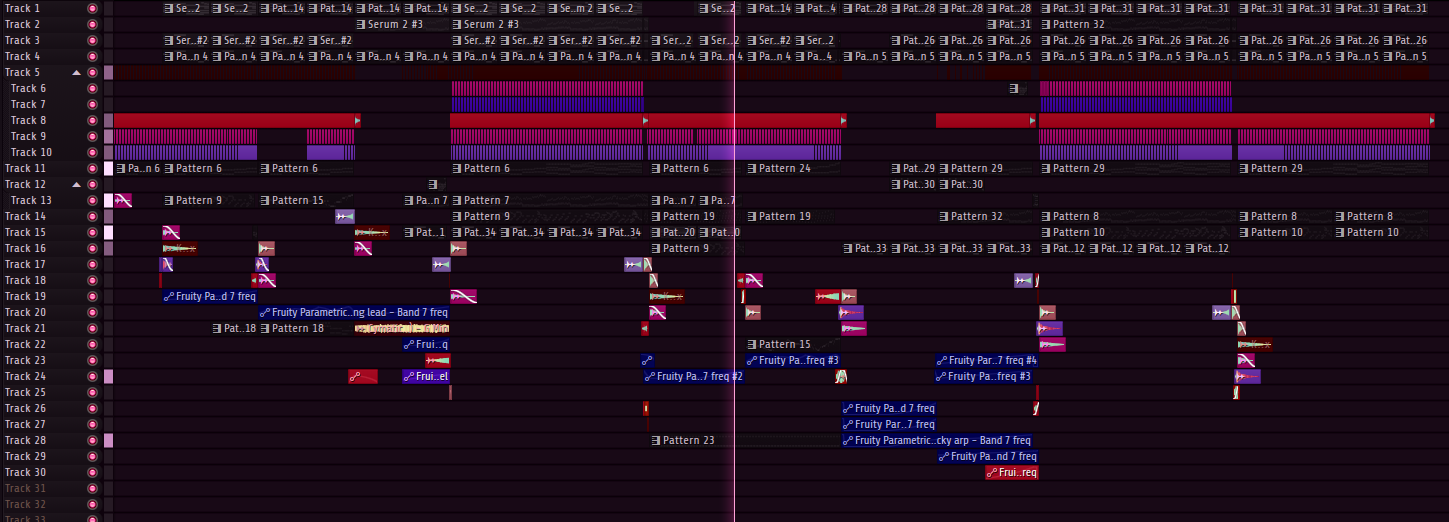Collapse the Track 12 group arrow
This screenshot has width=1449, height=522.
[76, 185]
